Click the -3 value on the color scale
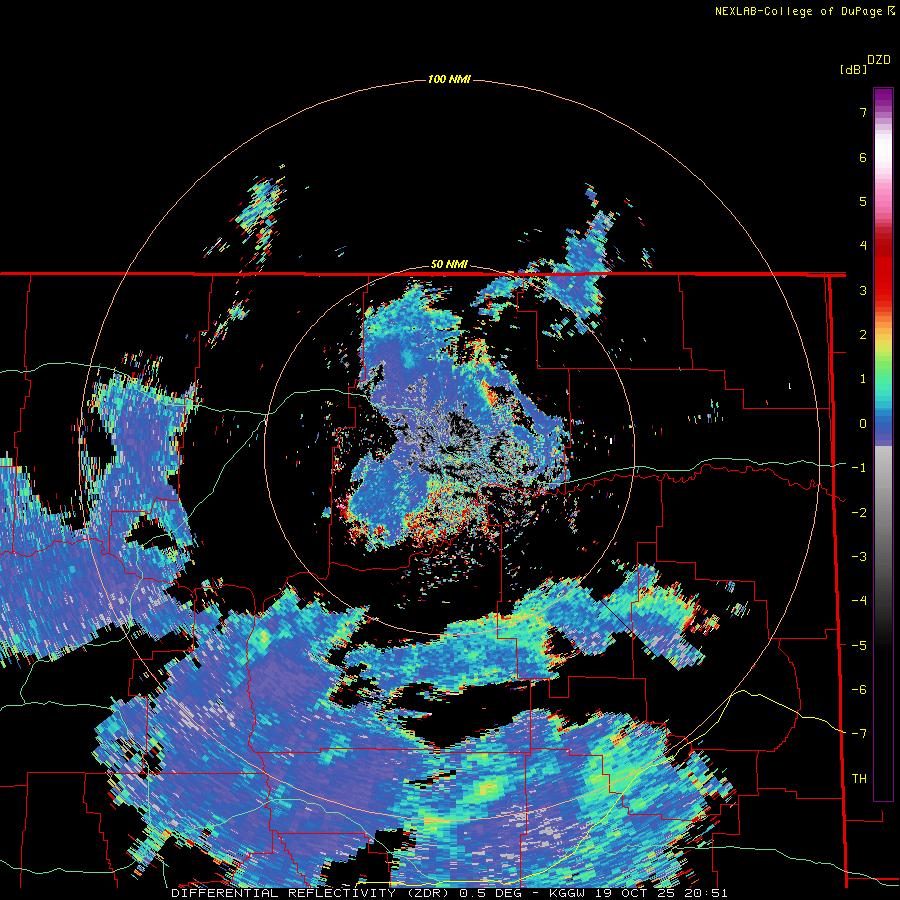 coord(859,557)
